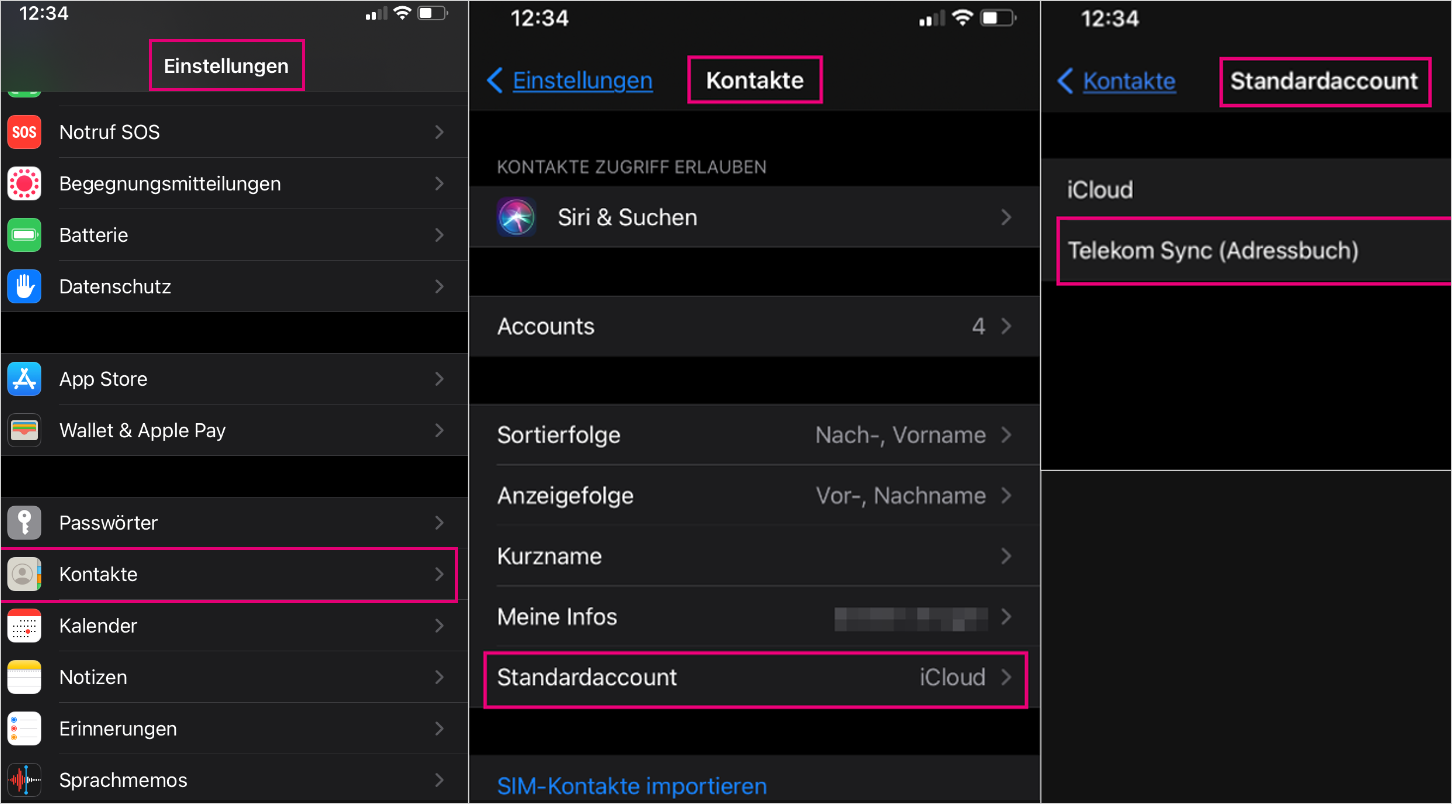Screen dimensions: 1452x804
Task: Go back via Kontakte link
Action: pyautogui.click(x=1129, y=81)
